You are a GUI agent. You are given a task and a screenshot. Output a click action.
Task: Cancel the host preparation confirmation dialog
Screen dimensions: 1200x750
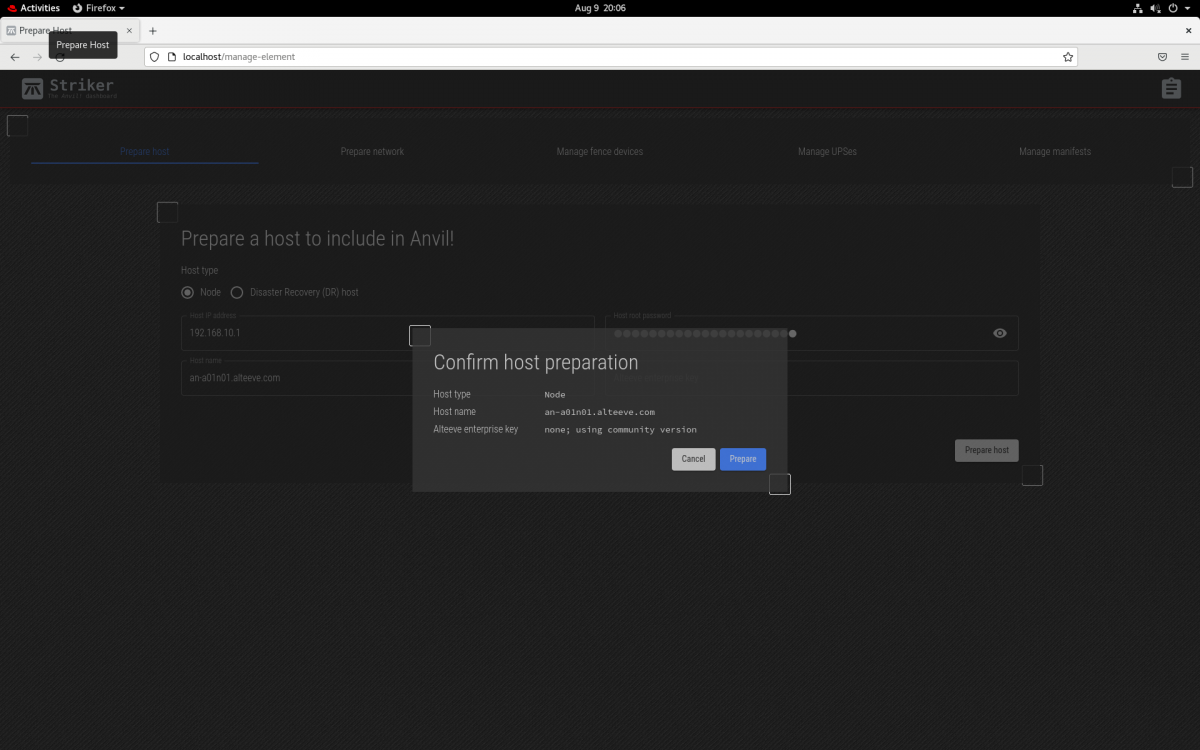(693, 459)
